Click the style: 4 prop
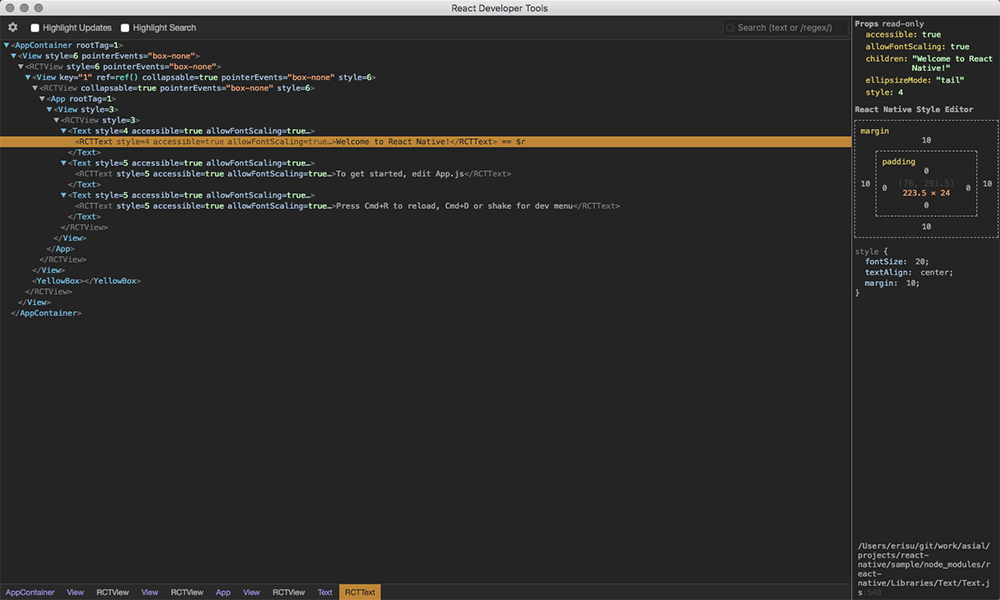The image size is (1000, 600). click(x=884, y=92)
